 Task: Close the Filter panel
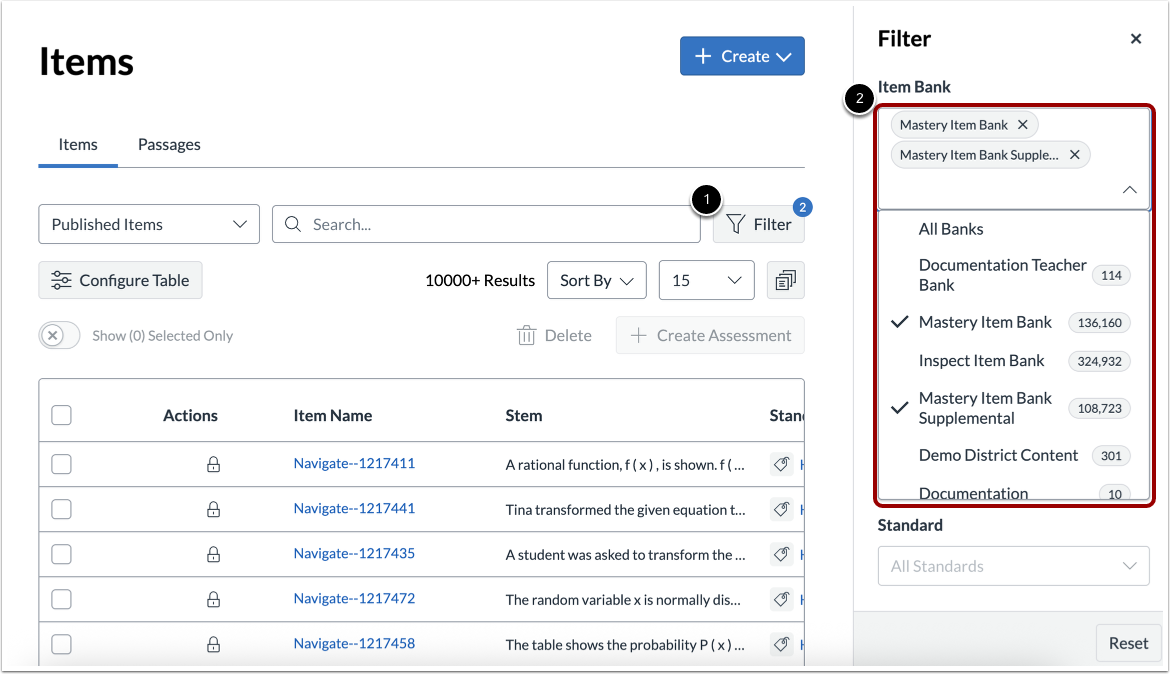pos(1135,39)
